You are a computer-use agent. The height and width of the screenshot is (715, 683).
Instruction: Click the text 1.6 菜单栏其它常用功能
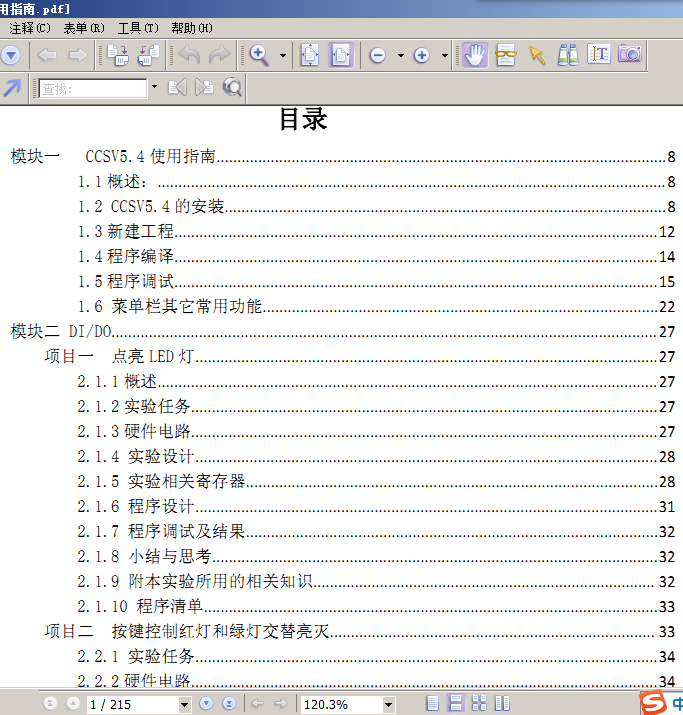(x=170, y=306)
